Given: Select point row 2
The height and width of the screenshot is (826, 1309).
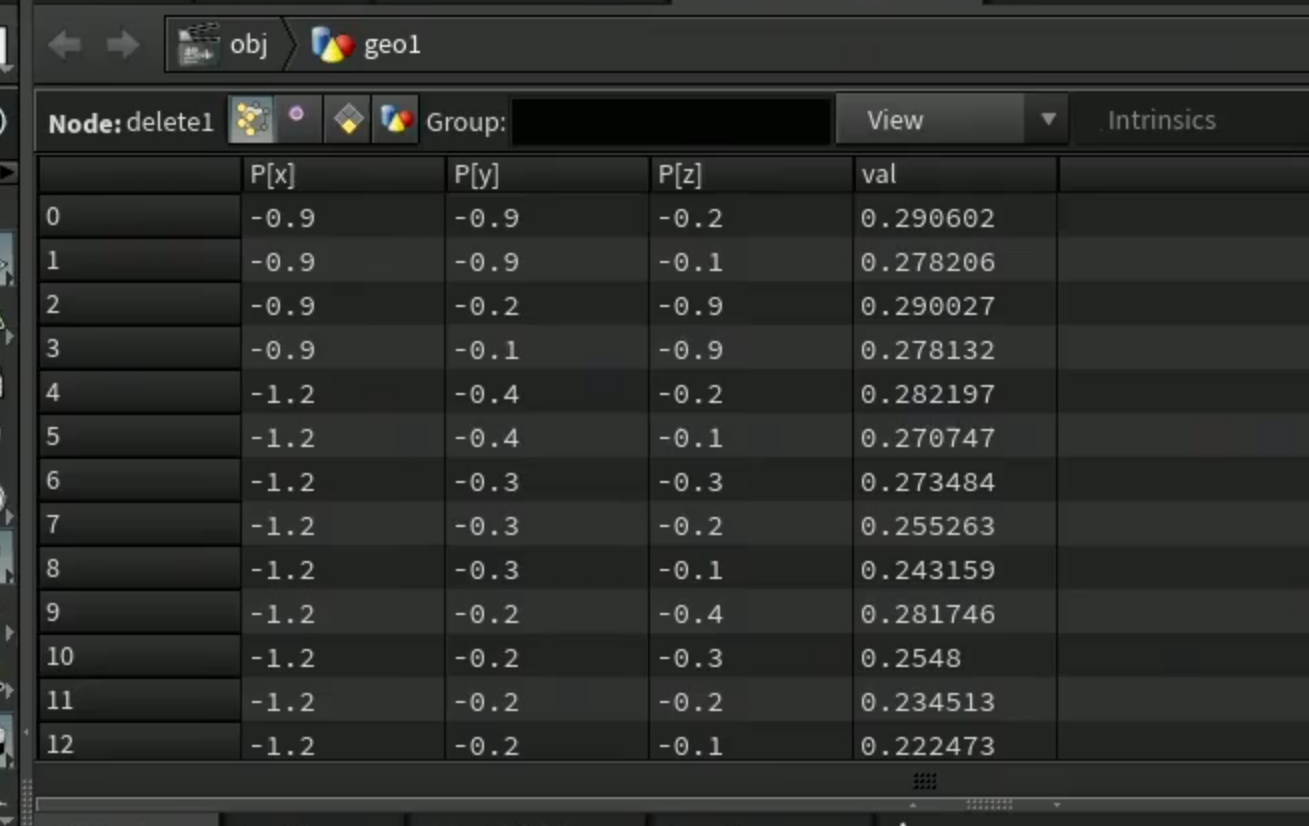Looking at the screenshot, I should (139, 305).
